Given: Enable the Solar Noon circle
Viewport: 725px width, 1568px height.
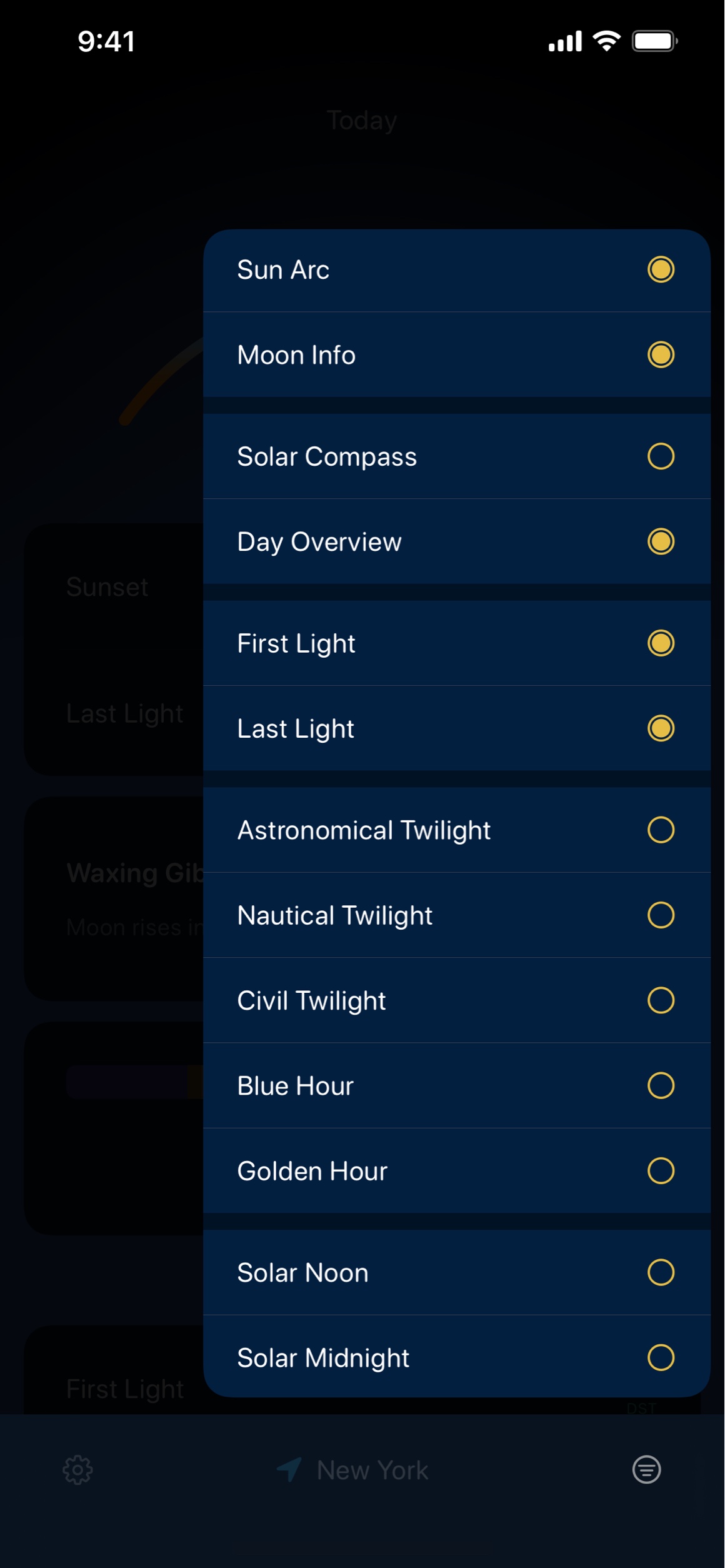Looking at the screenshot, I should (661, 1272).
